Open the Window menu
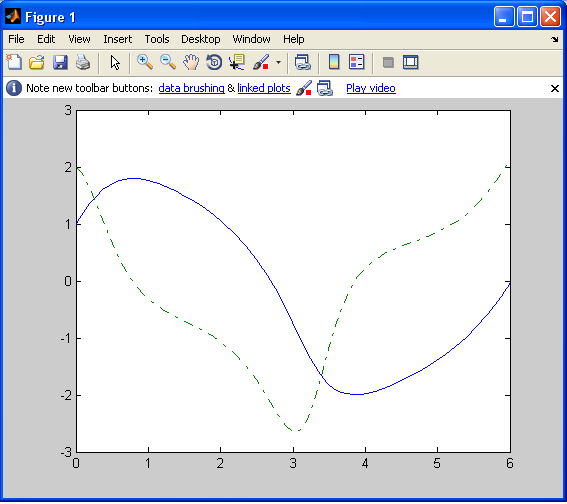The image size is (567, 504). (251, 39)
